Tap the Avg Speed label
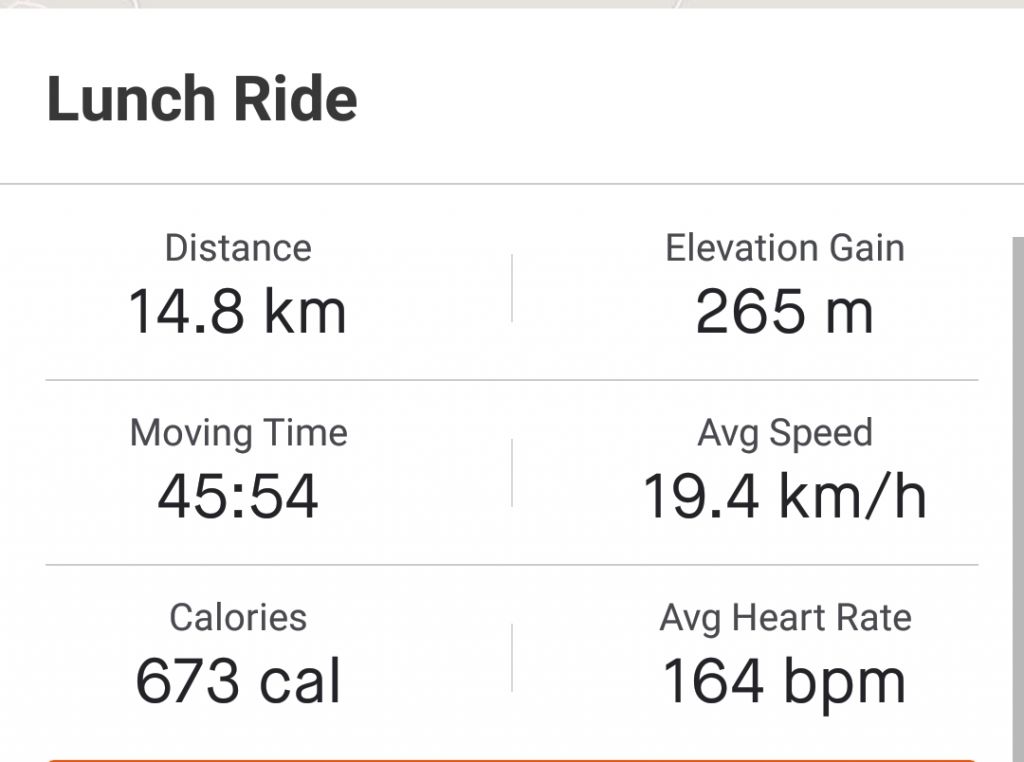This screenshot has width=1024, height=762. tap(785, 433)
